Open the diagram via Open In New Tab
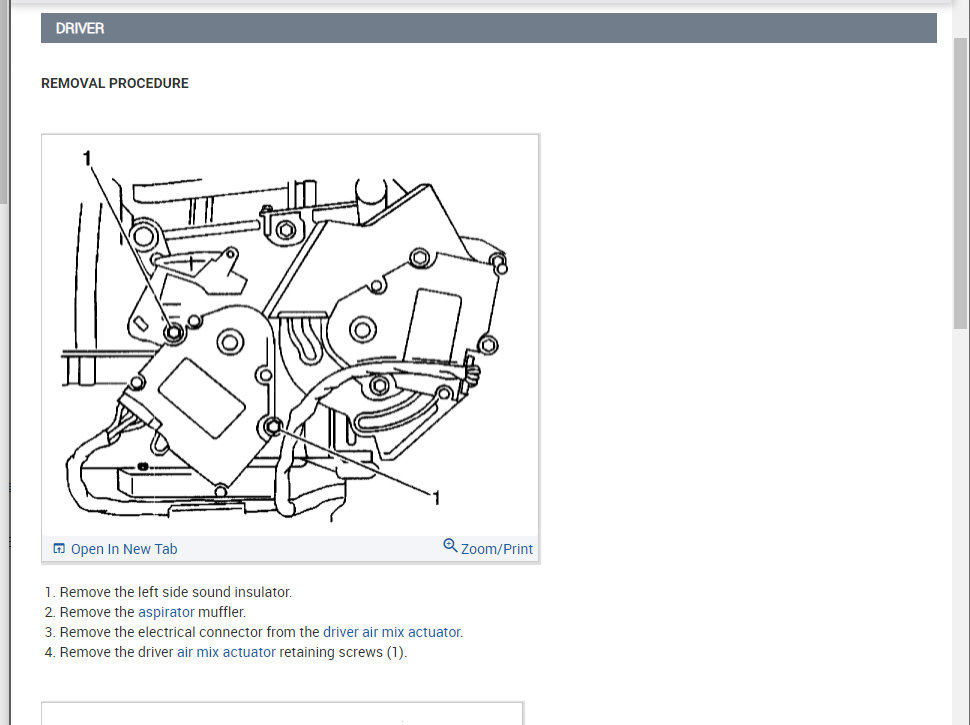Screen dimensions: 970x725 pos(124,549)
